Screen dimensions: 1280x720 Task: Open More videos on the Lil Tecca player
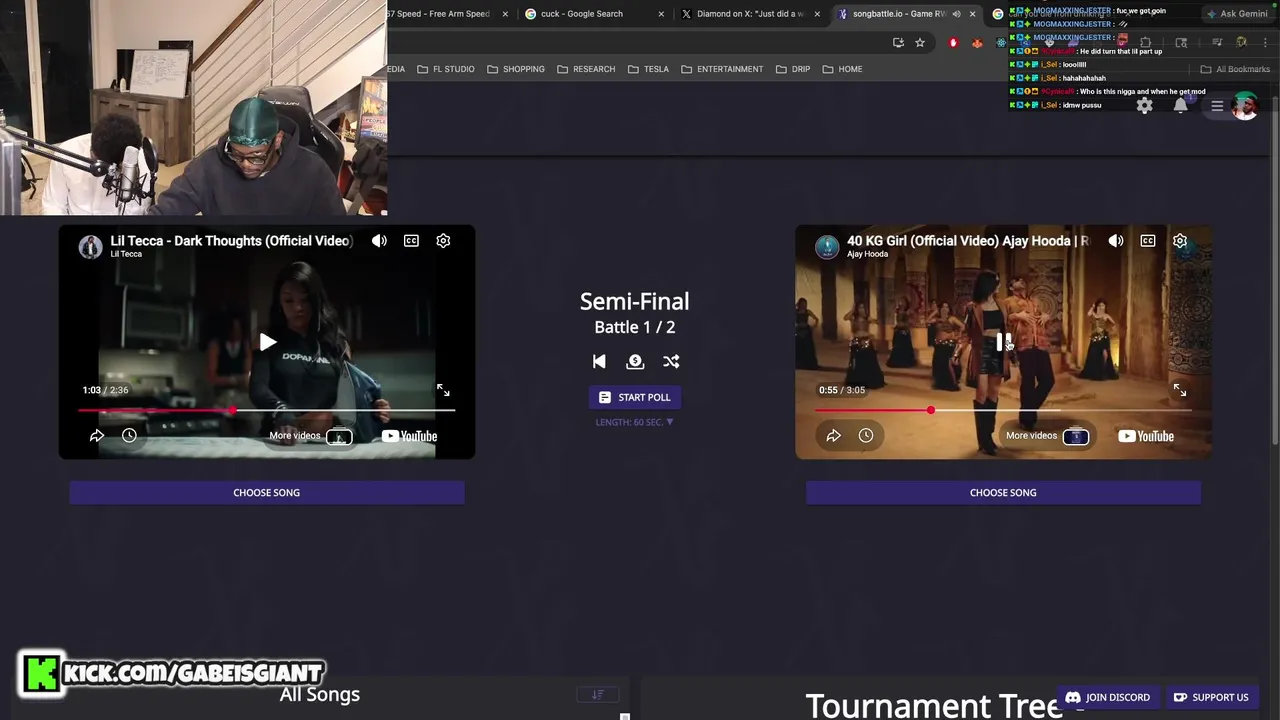311,436
